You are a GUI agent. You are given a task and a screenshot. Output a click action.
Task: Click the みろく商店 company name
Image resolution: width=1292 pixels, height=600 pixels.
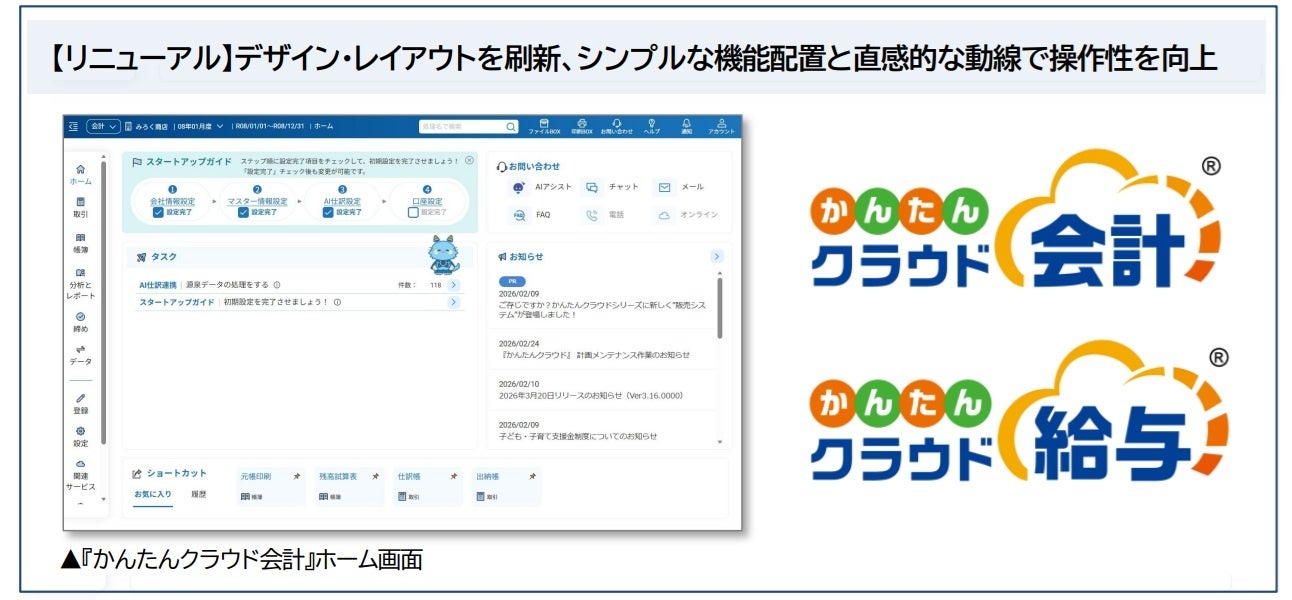tap(152, 127)
